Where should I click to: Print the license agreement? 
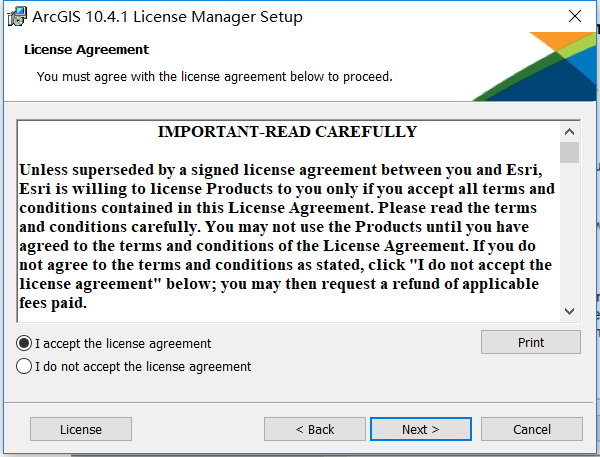tap(531, 342)
